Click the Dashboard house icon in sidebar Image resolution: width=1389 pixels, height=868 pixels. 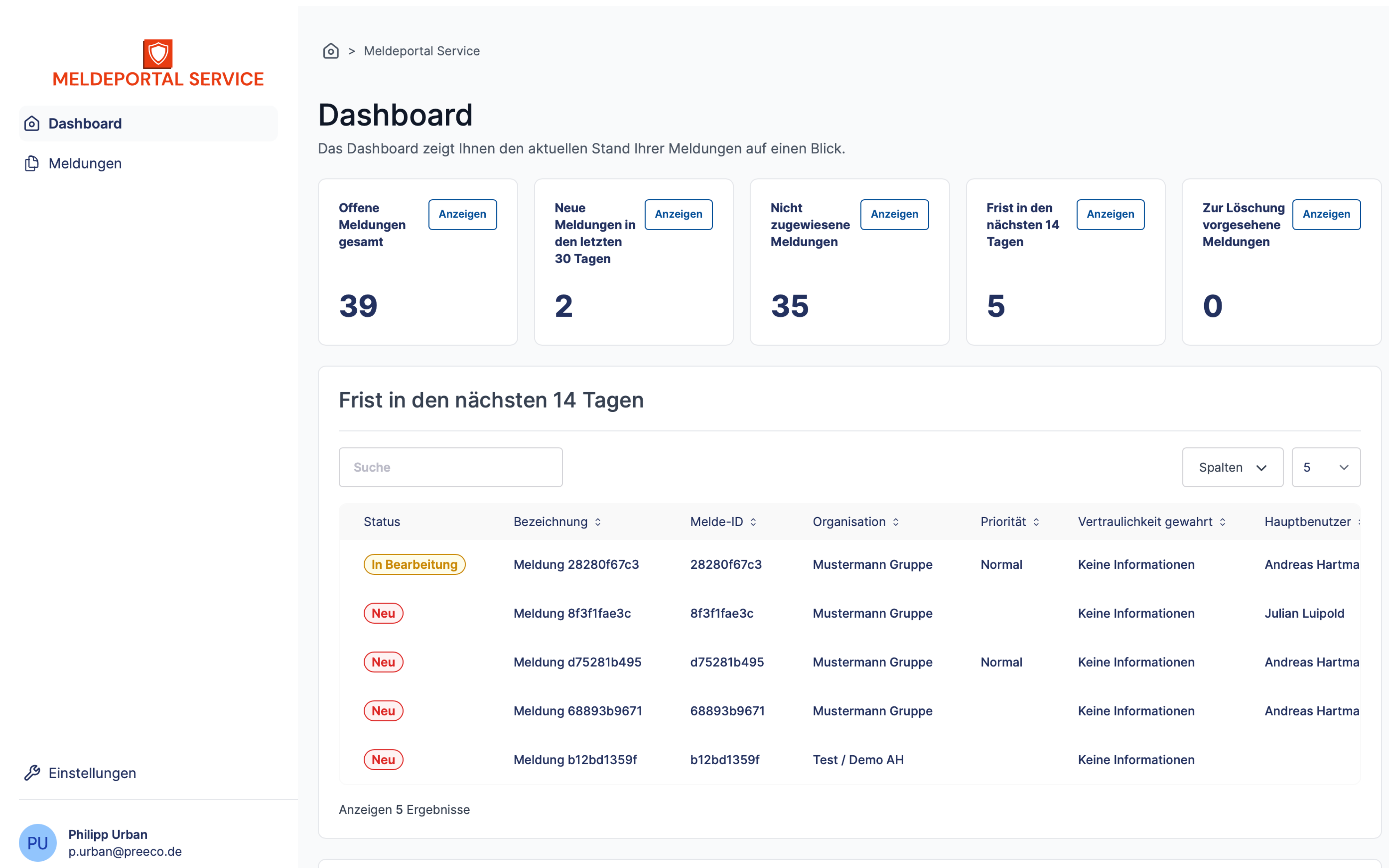tap(32, 123)
